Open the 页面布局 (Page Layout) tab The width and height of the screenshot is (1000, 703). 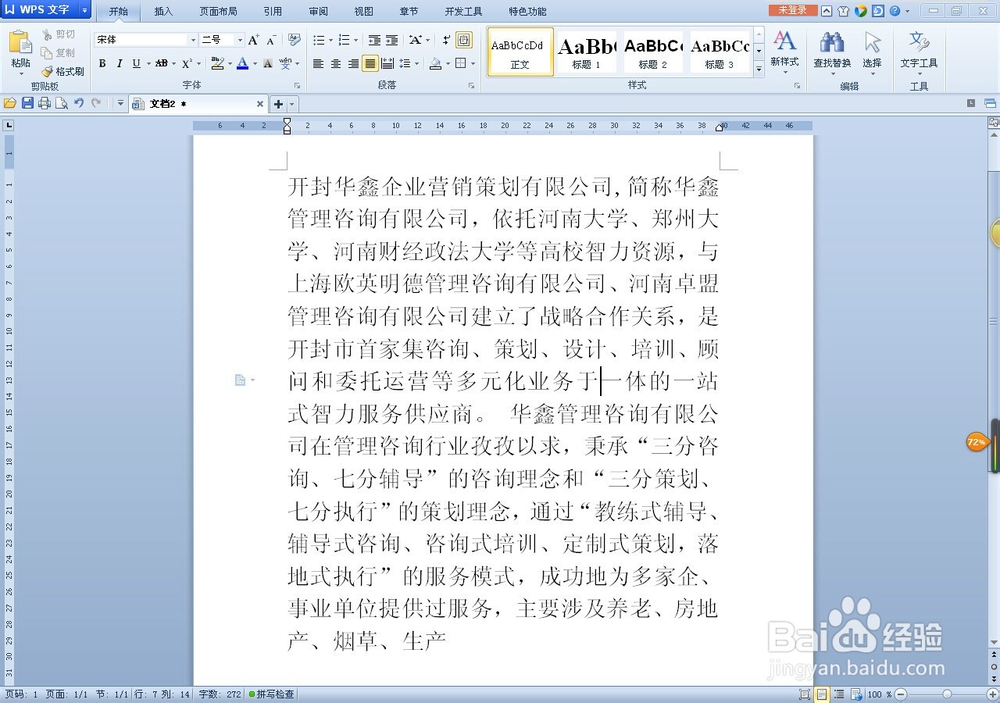click(x=218, y=11)
